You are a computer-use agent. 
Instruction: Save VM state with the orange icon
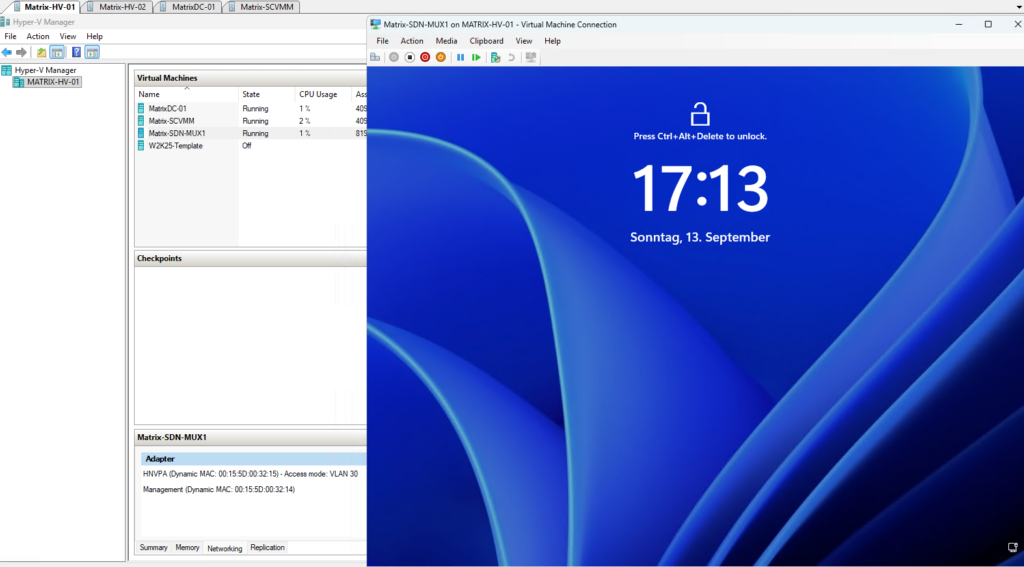441,57
